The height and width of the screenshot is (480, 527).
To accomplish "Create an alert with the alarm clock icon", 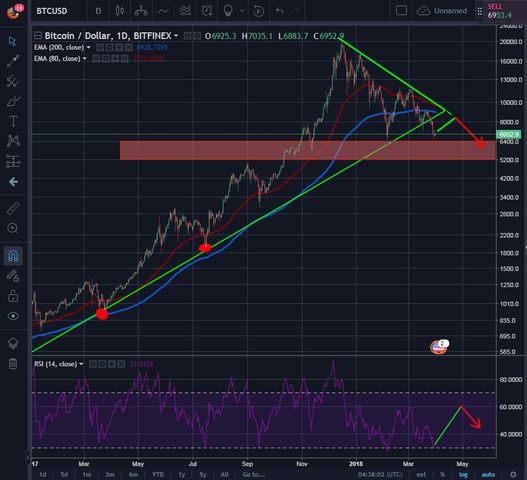I will tap(207, 11).
